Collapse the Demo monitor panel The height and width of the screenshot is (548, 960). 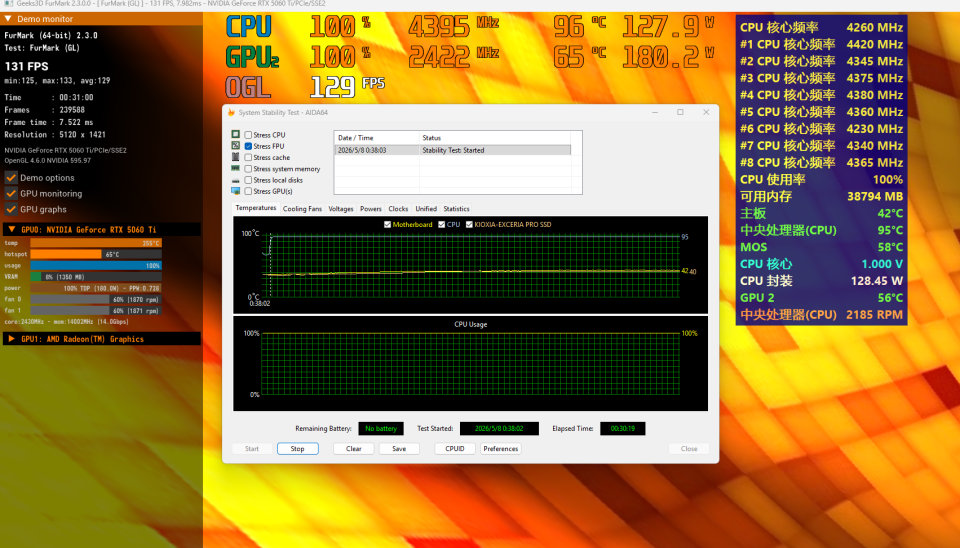[x=9, y=19]
